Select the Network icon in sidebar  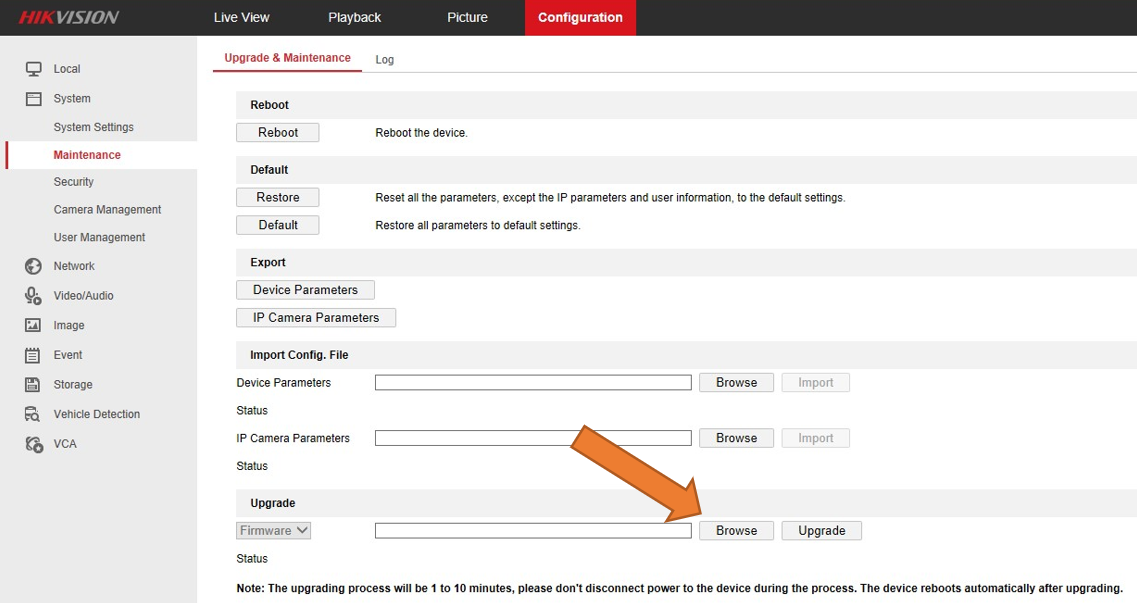point(32,266)
